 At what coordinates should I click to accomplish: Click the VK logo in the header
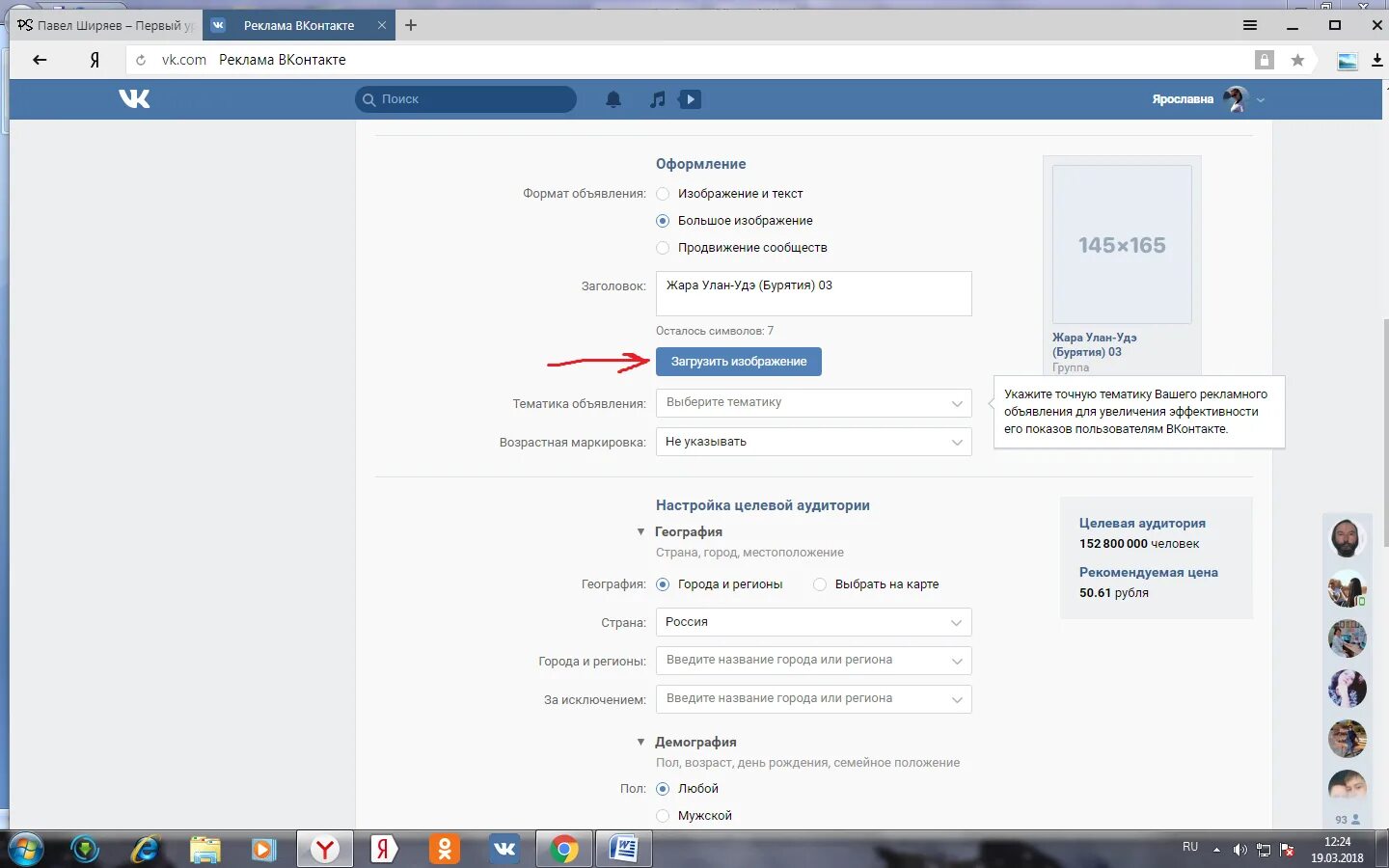134,98
